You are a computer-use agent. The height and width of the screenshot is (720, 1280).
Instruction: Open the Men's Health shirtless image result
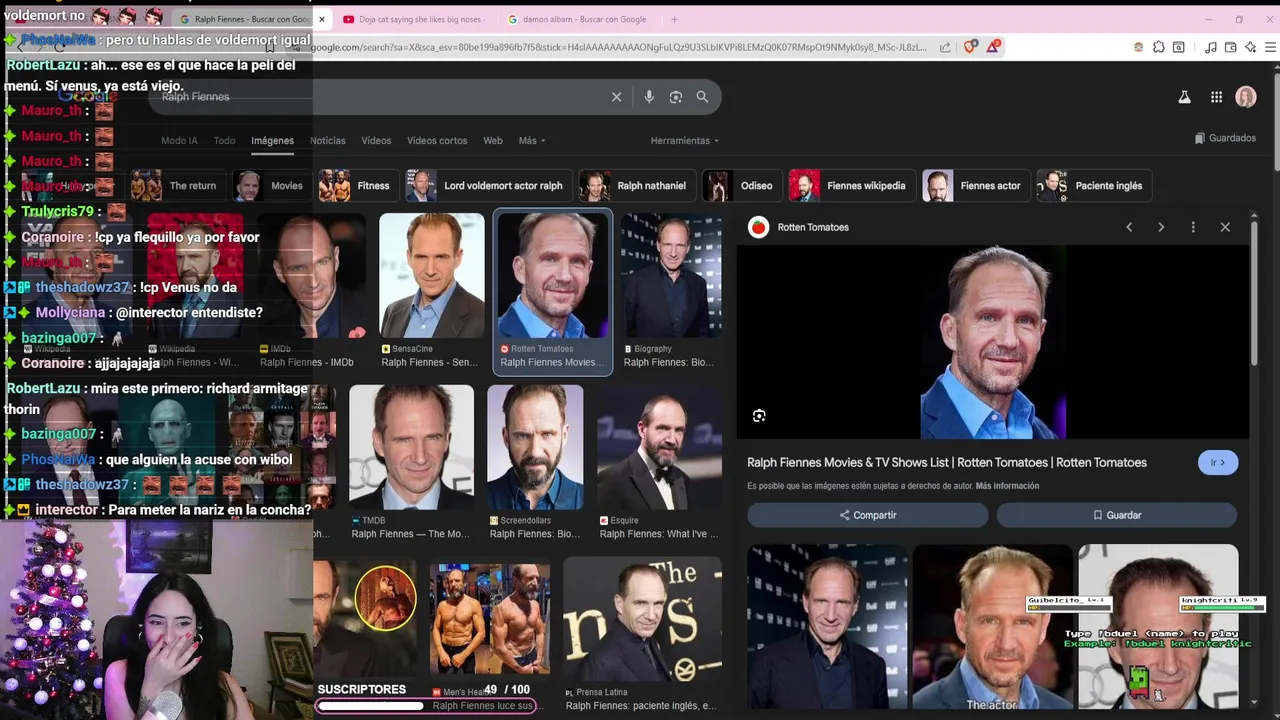490,619
